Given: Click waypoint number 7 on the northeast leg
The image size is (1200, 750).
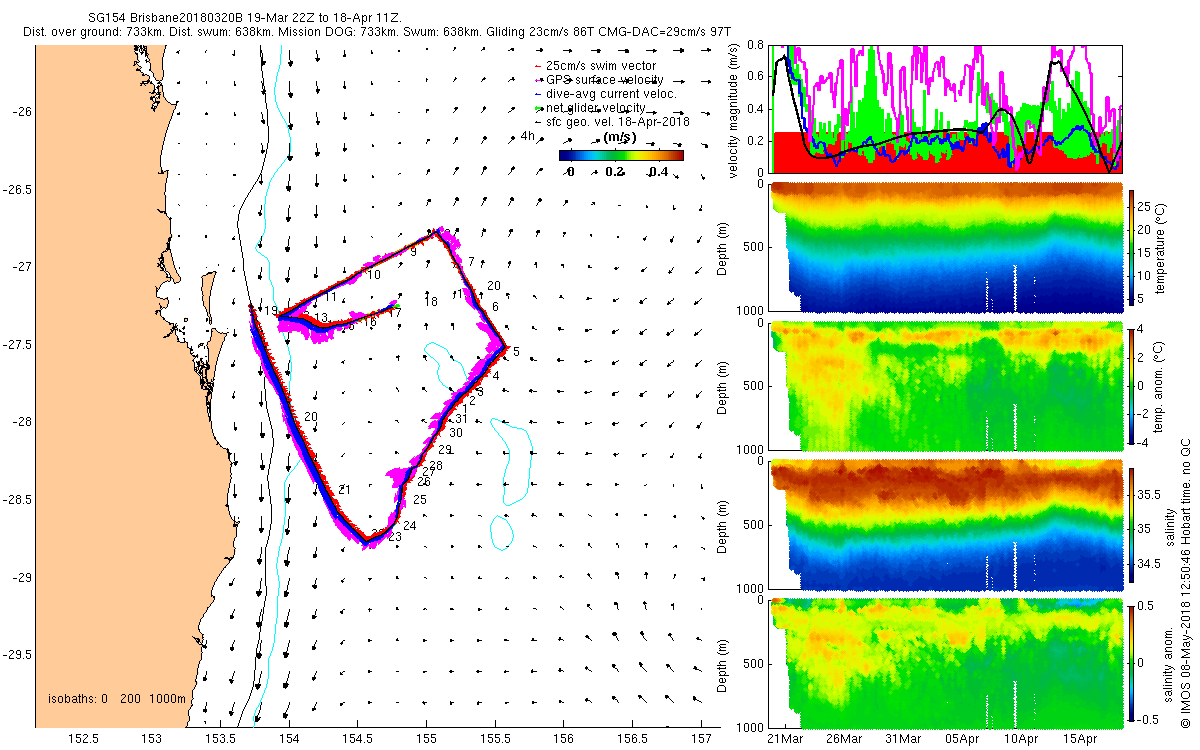Looking at the screenshot, I should 470,262.
